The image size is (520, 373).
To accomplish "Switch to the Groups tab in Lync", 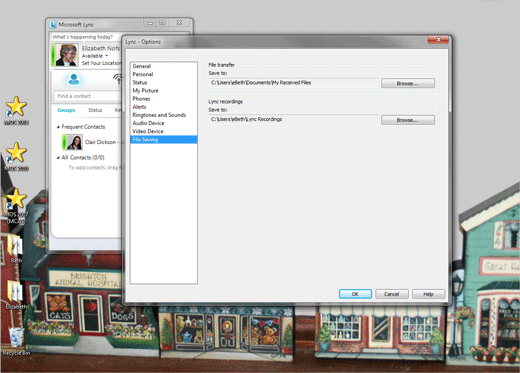I will (x=66, y=110).
